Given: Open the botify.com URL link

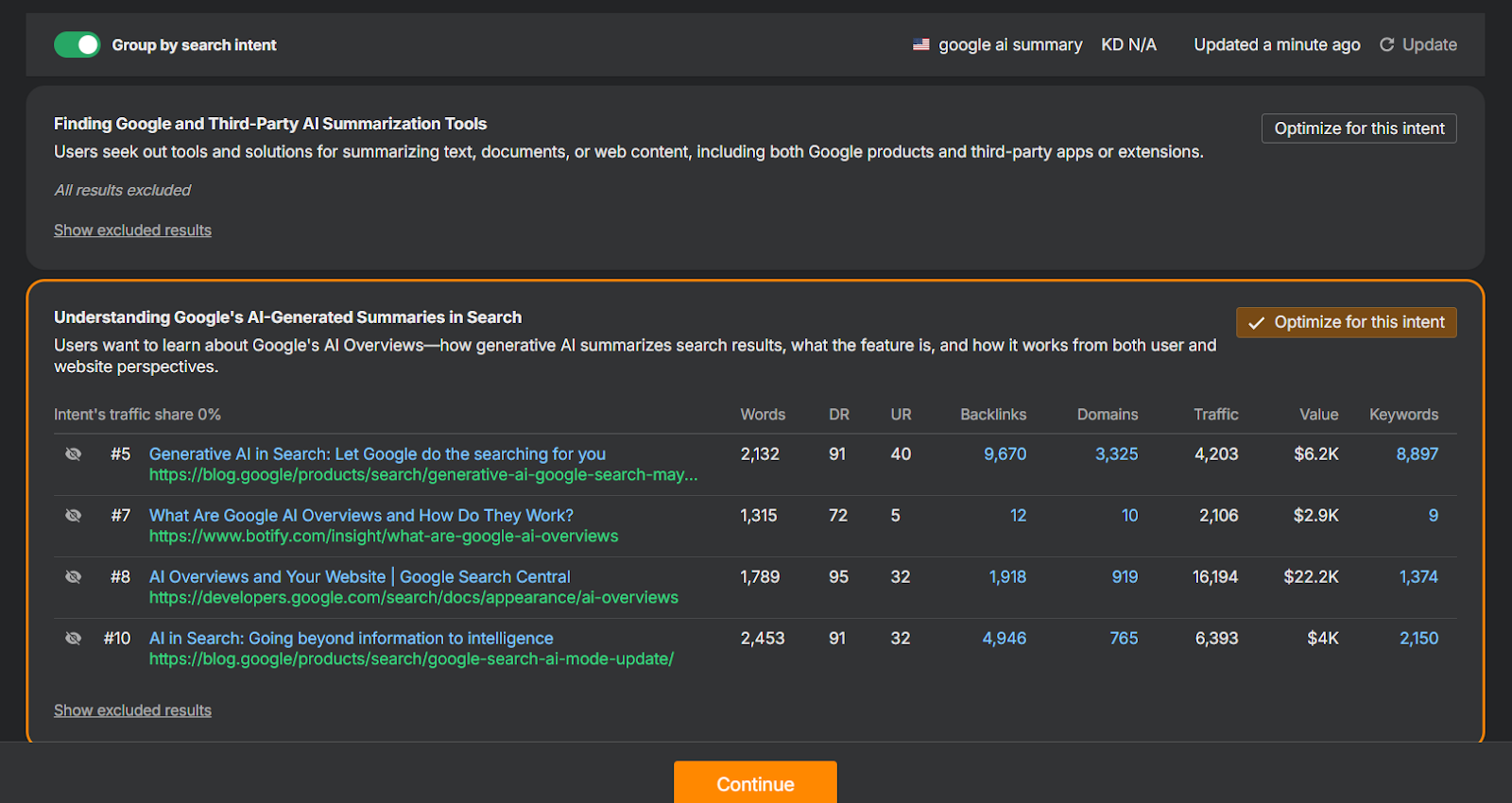Looking at the screenshot, I should coord(384,537).
